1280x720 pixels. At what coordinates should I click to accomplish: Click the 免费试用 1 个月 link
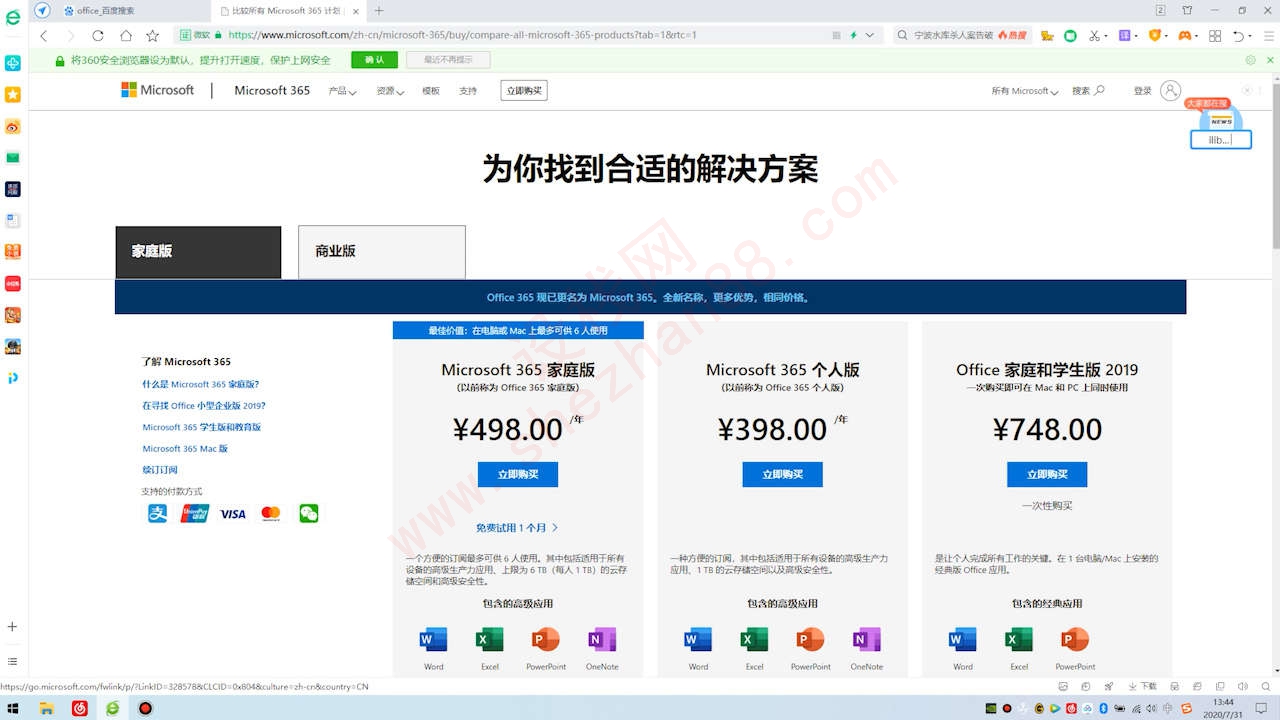[x=517, y=527]
